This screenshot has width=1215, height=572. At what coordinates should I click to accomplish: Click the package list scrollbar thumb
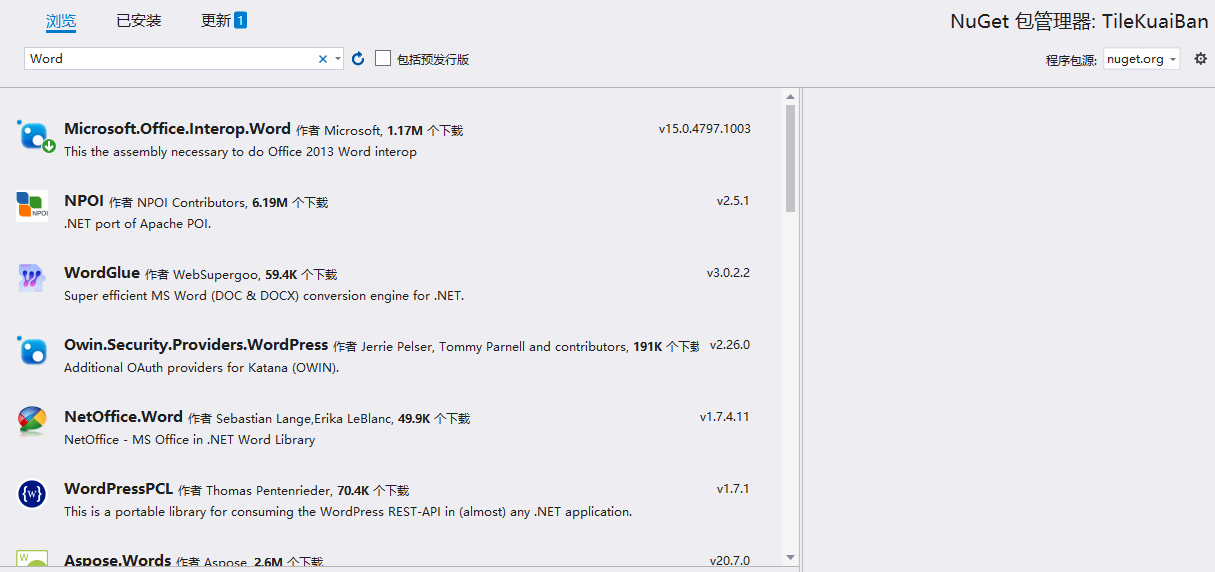click(791, 158)
